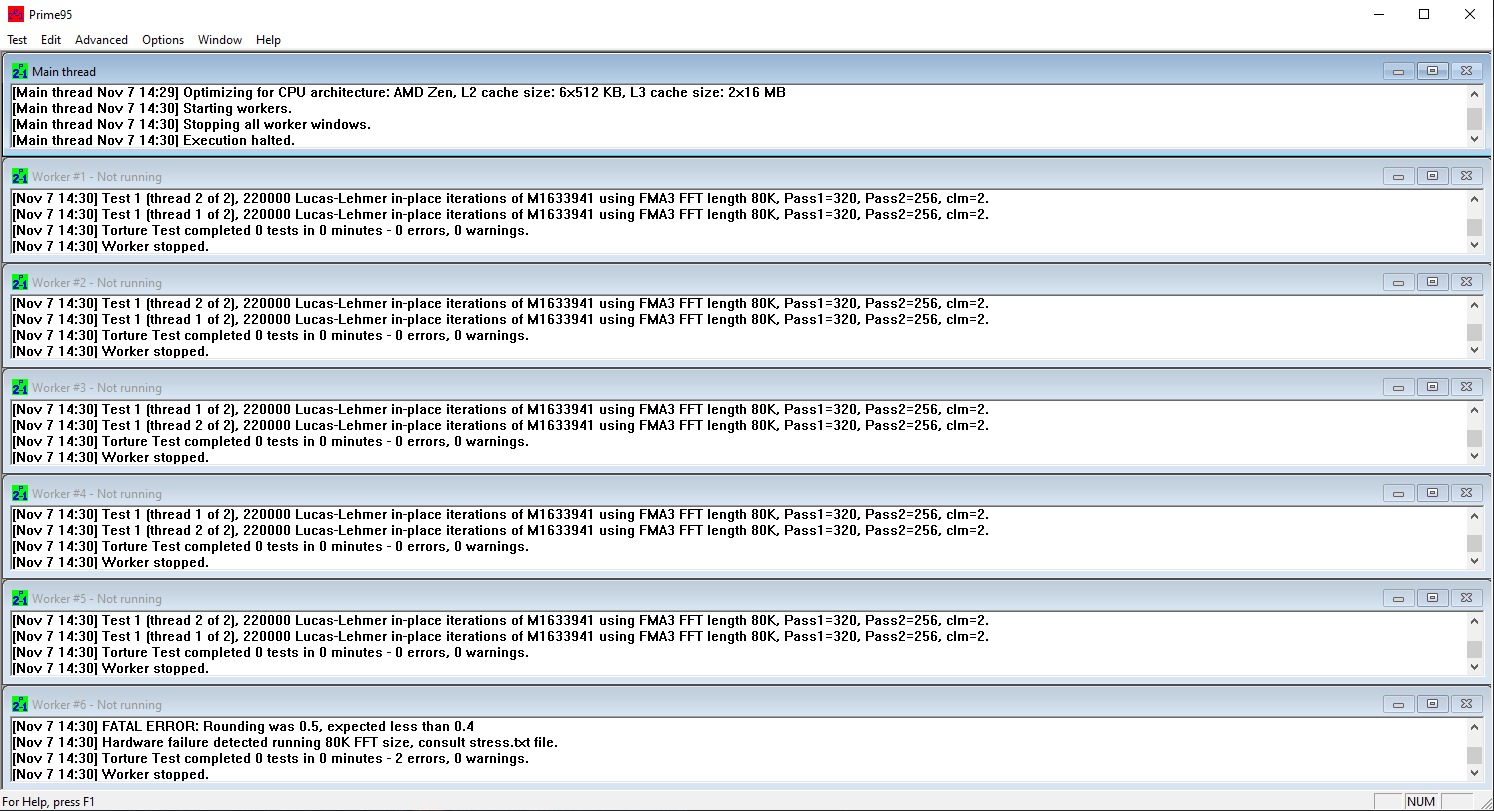
Task: Minimize the Worker #4 child window
Action: click(x=1399, y=493)
